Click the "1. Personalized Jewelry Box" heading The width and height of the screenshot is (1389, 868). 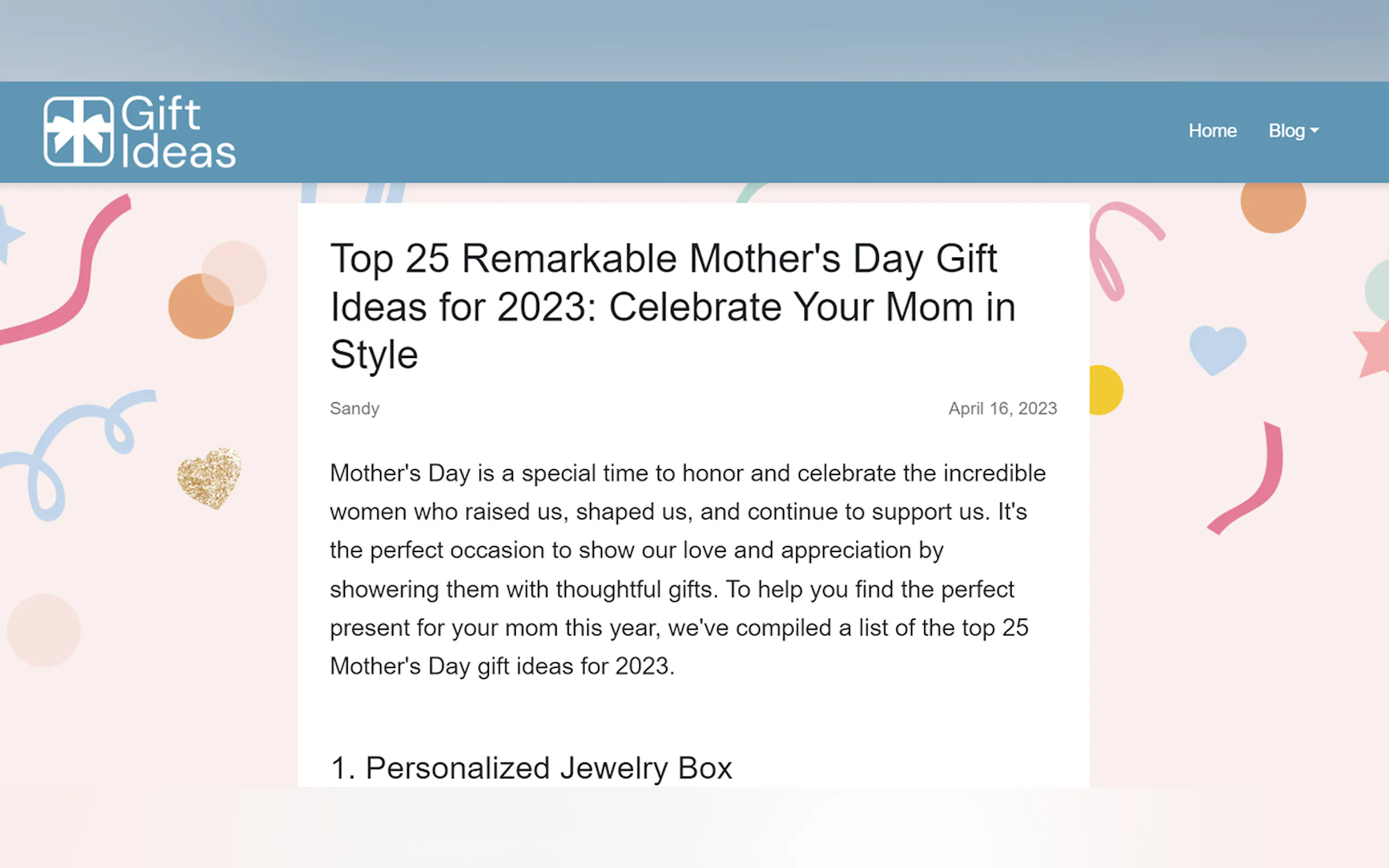click(531, 767)
